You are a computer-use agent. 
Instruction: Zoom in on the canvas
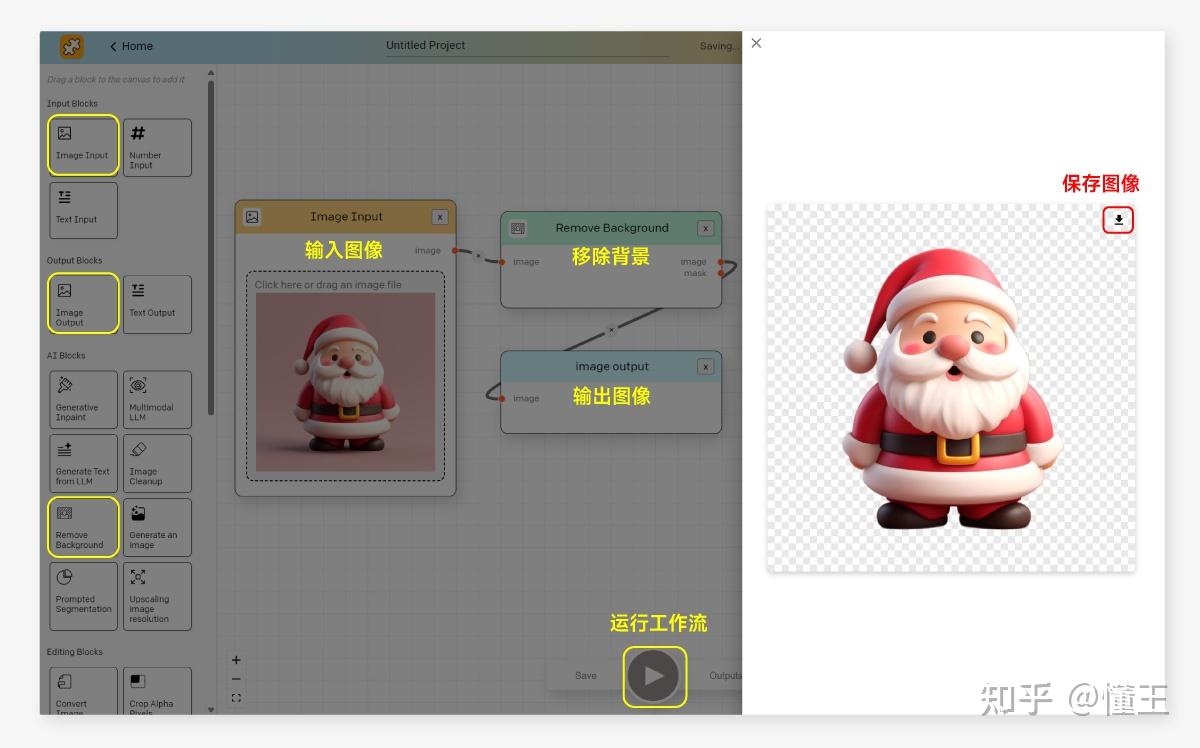tap(236, 660)
